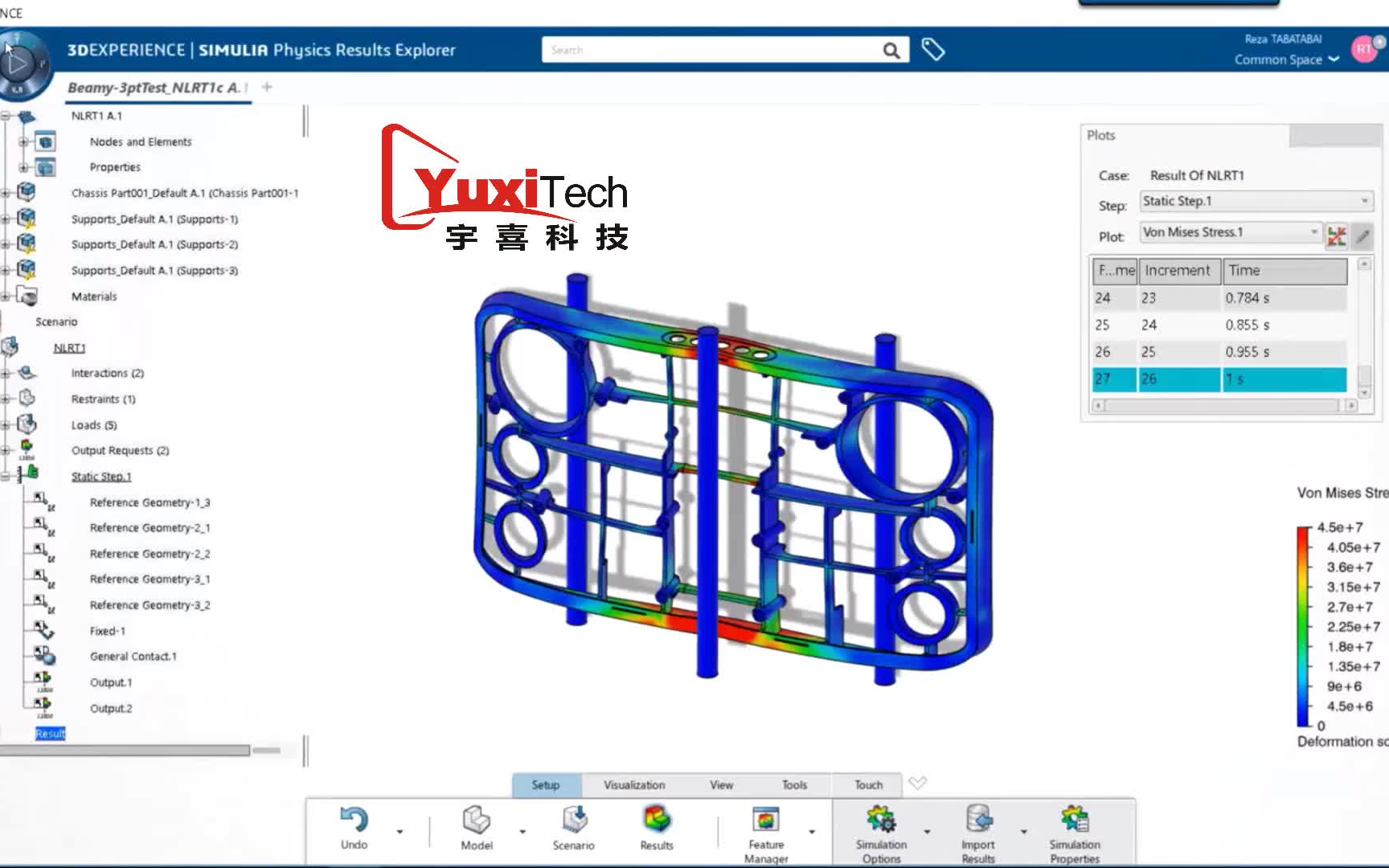Select the Materials tree item
The image size is (1389, 868).
click(x=94, y=296)
